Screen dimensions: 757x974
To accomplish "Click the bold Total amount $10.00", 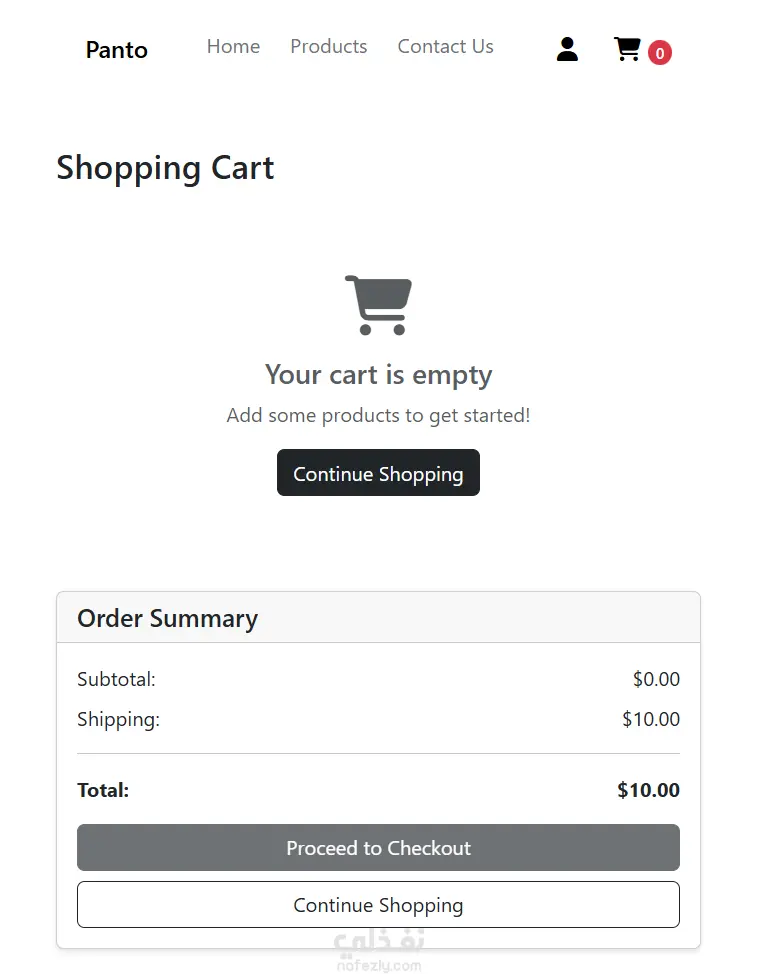I will 648,790.
